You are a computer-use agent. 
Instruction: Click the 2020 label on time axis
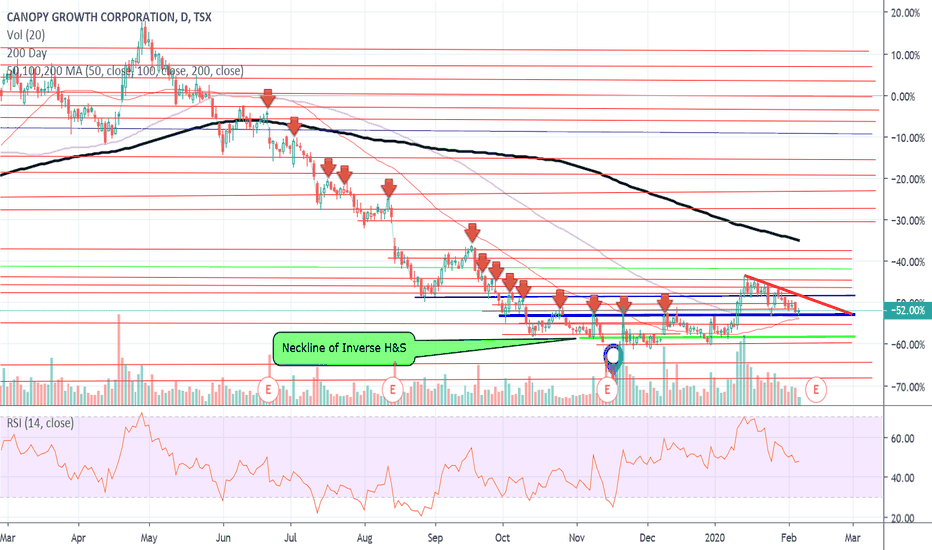[715, 538]
